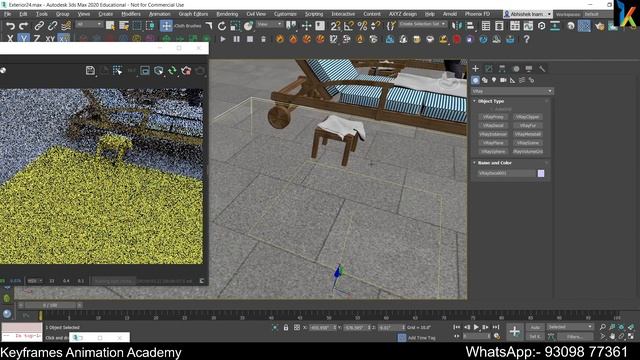This screenshot has width=640, height=360.
Task: Select the Shapes category icon
Action: 484,80
